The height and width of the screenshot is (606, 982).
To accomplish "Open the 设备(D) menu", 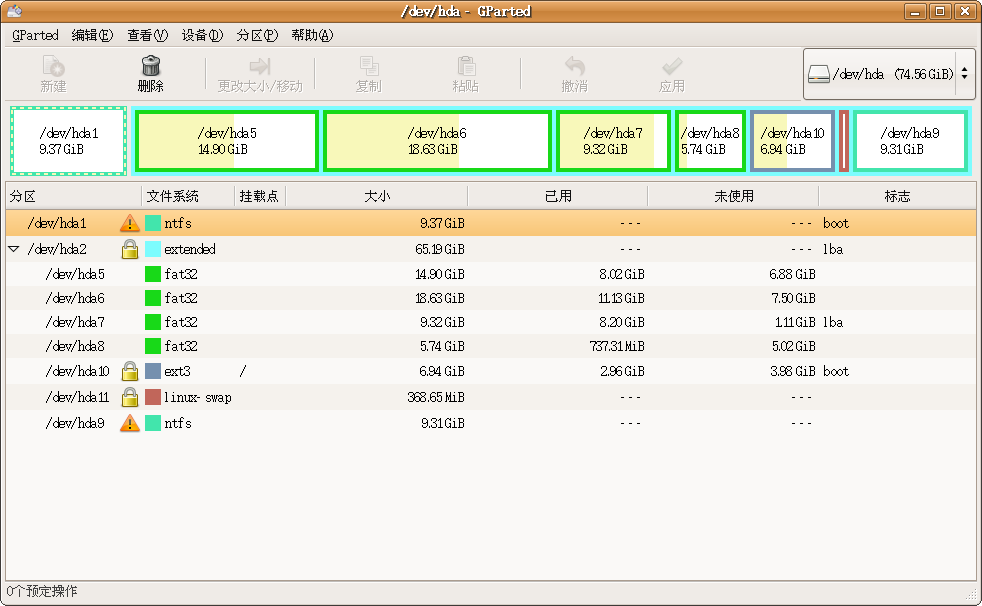I will pyautogui.click(x=202, y=35).
